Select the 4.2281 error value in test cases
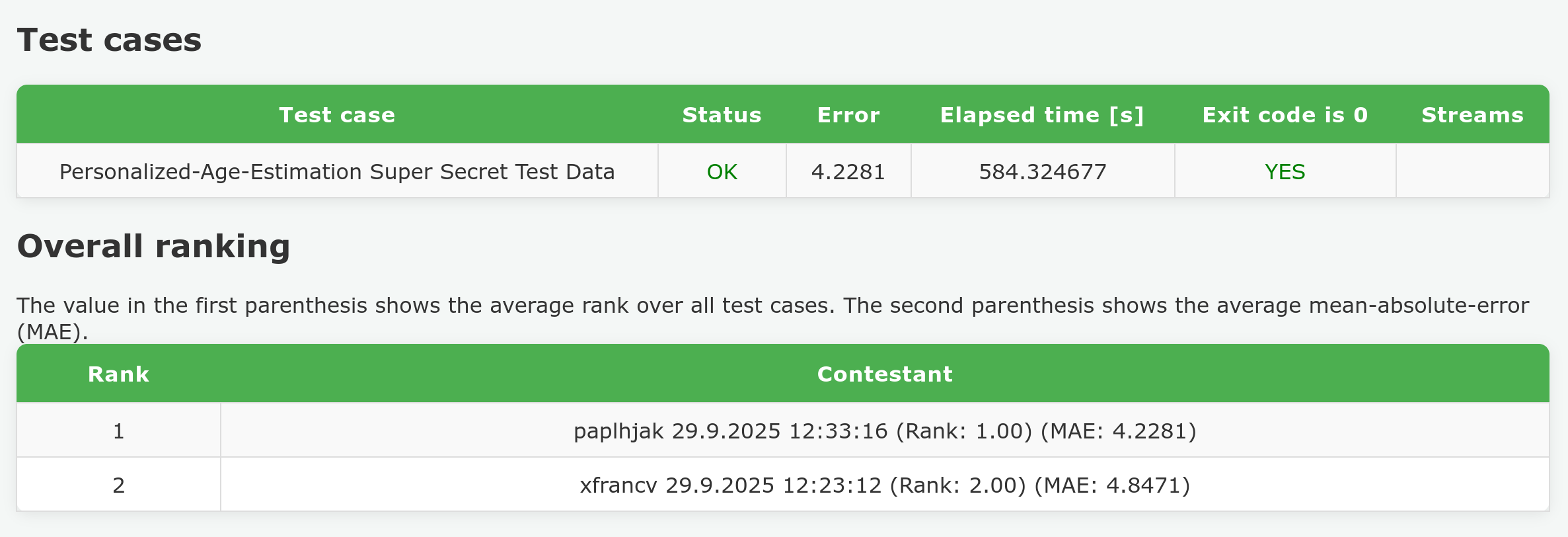The height and width of the screenshot is (537, 1568). coord(848,172)
